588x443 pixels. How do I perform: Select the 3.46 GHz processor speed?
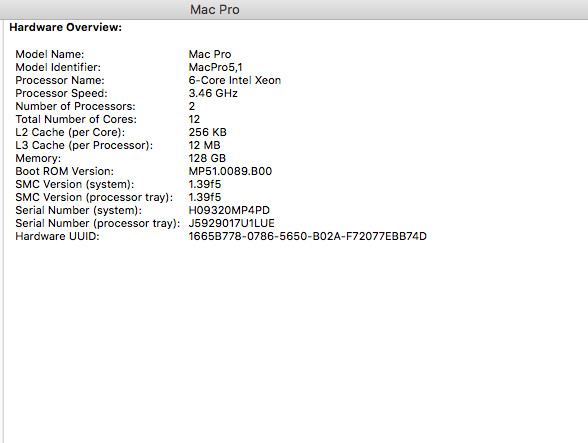tap(213, 93)
